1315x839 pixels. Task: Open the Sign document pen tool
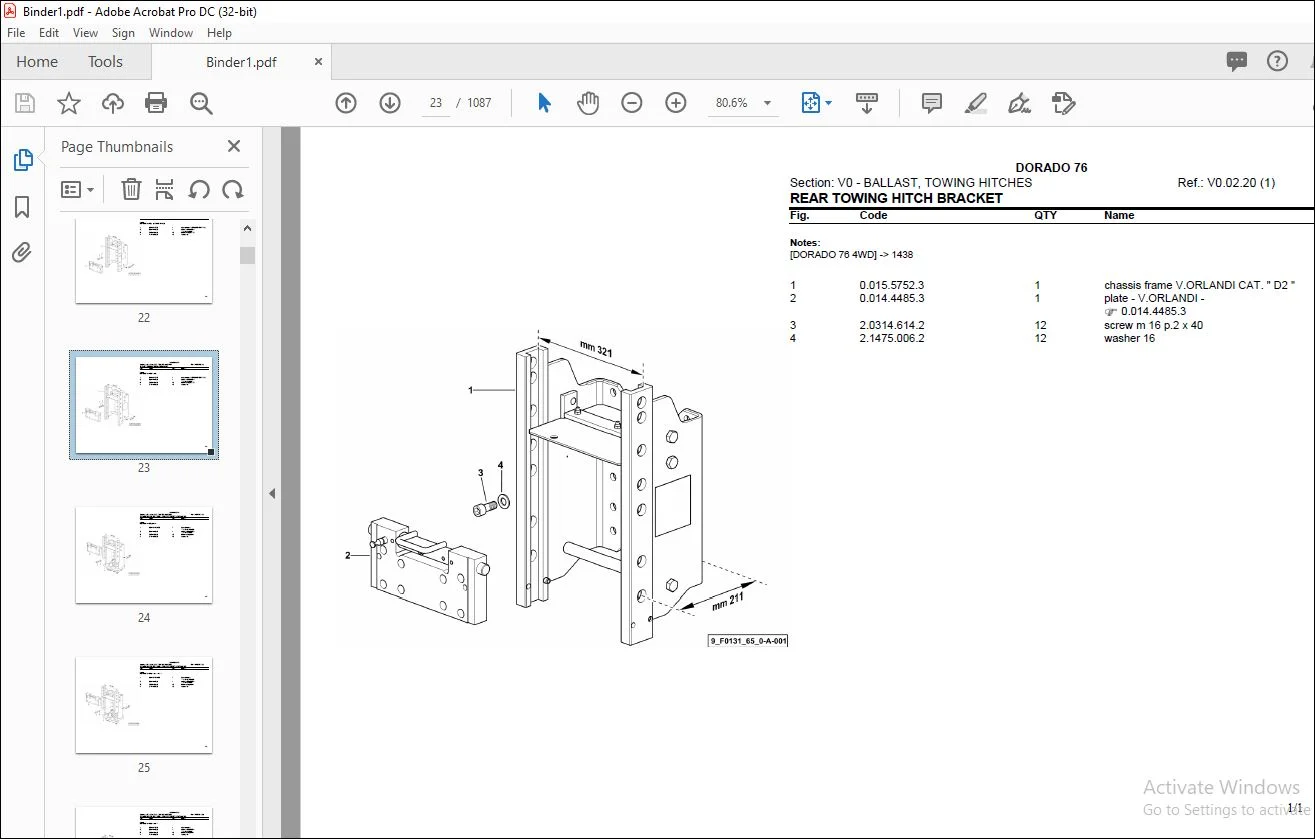coord(1020,103)
